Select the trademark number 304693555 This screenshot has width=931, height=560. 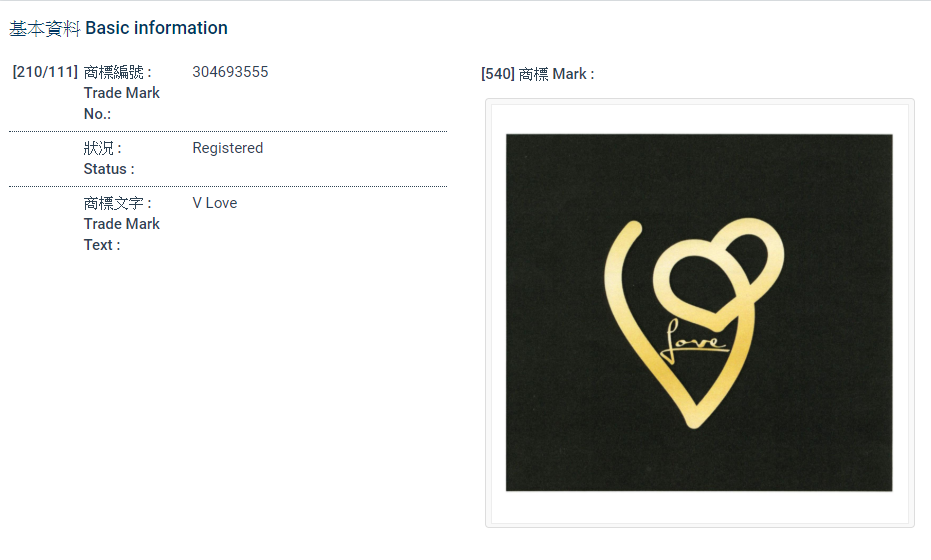pos(230,72)
